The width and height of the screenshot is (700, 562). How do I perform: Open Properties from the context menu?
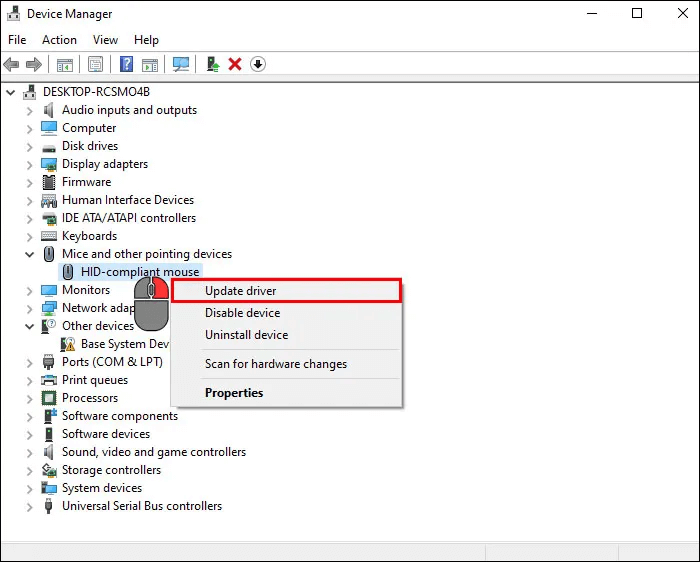(x=234, y=393)
